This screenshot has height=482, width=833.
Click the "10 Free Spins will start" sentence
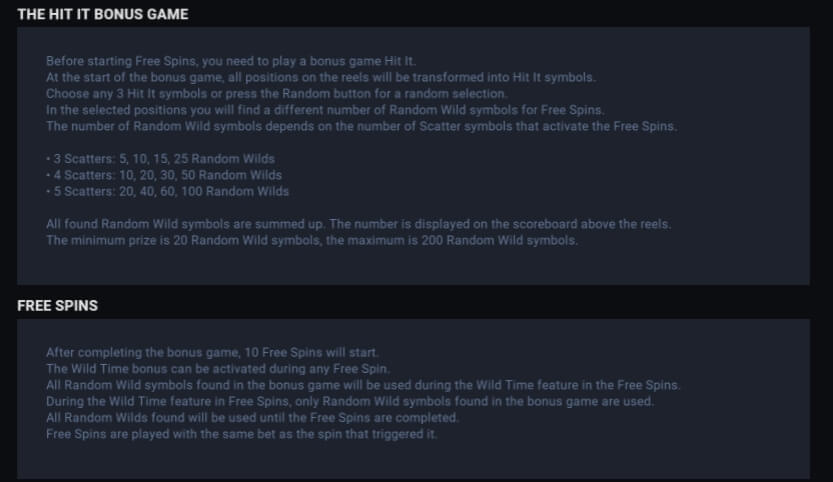(x=218, y=353)
